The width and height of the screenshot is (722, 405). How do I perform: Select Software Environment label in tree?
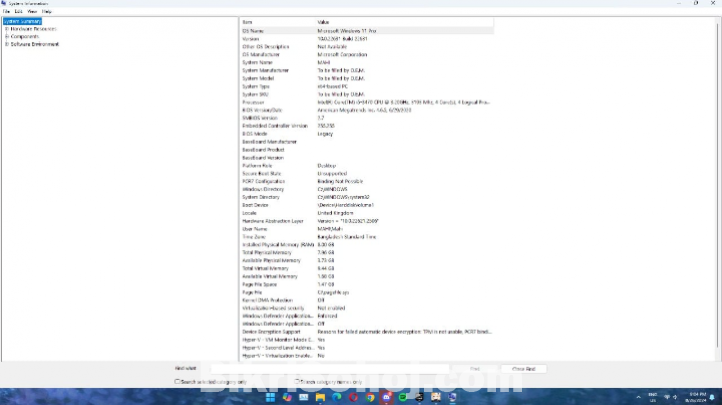point(35,44)
